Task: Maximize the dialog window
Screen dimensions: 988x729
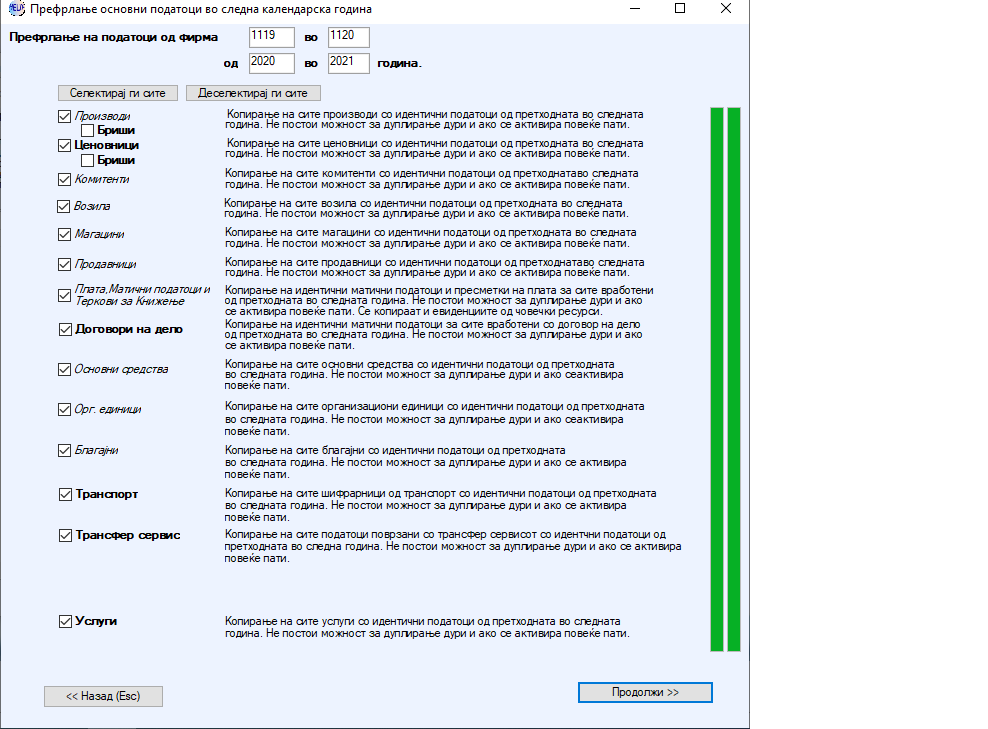Action: point(680,8)
